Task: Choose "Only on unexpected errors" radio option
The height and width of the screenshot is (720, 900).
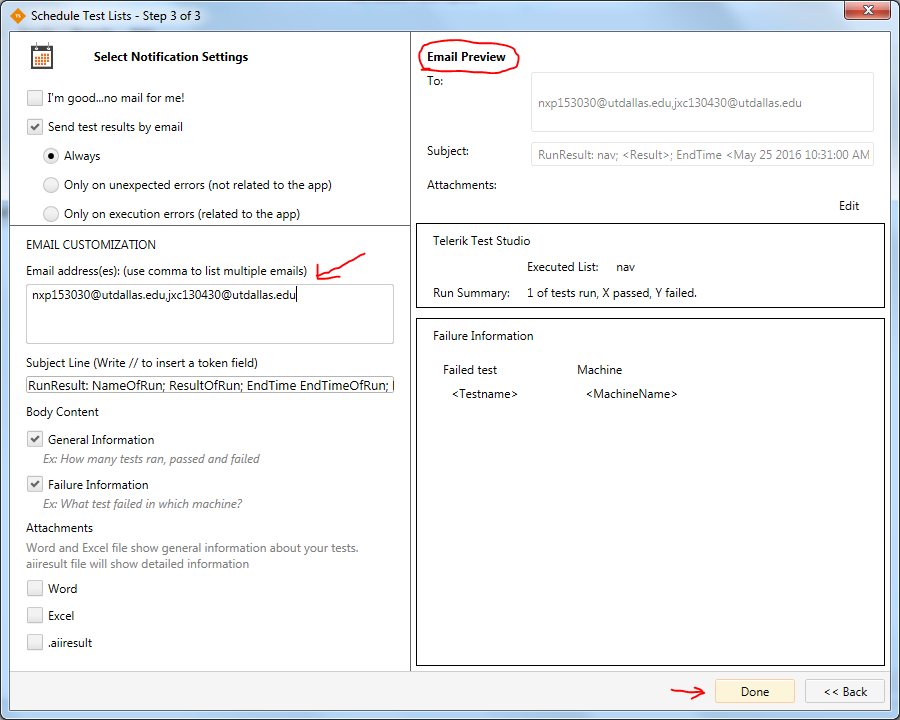Action: pos(51,185)
